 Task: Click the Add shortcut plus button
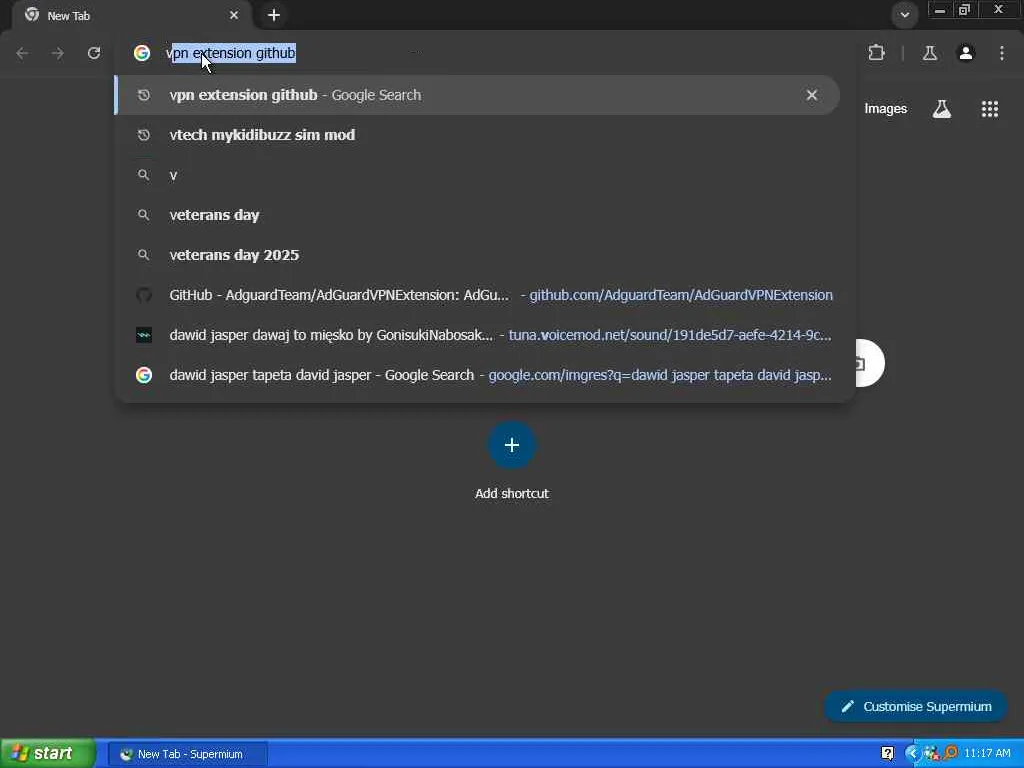point(512,445)
